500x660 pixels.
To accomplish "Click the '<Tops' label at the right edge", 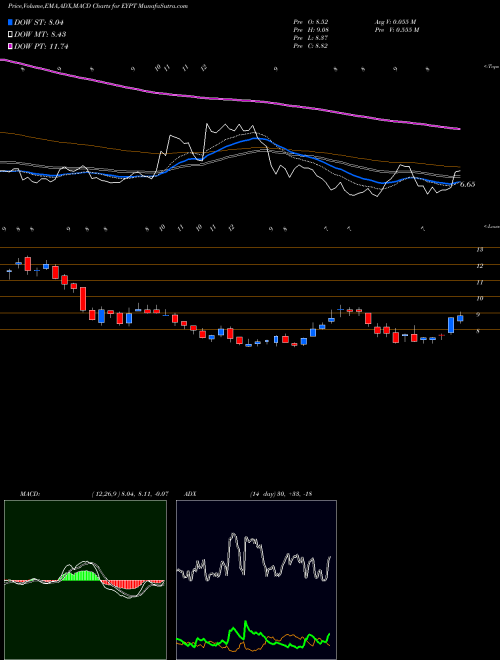I will tap(492, 67).
